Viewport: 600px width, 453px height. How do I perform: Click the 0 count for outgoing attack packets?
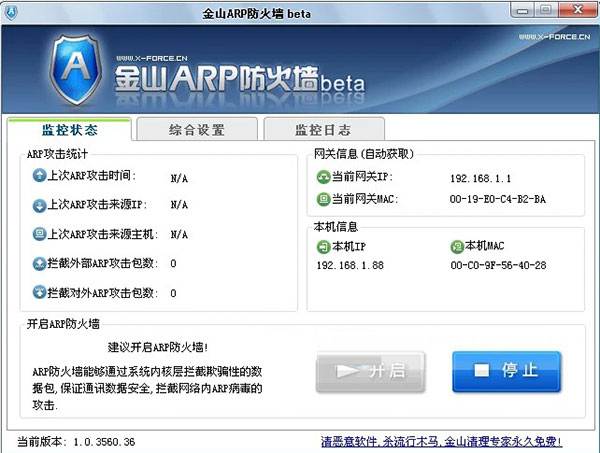coord(173,293)
